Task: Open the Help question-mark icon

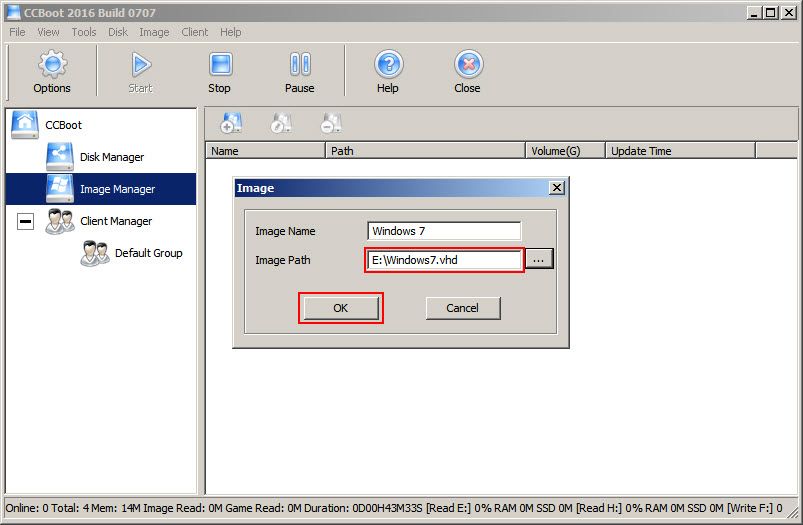Action: point(388,65)
